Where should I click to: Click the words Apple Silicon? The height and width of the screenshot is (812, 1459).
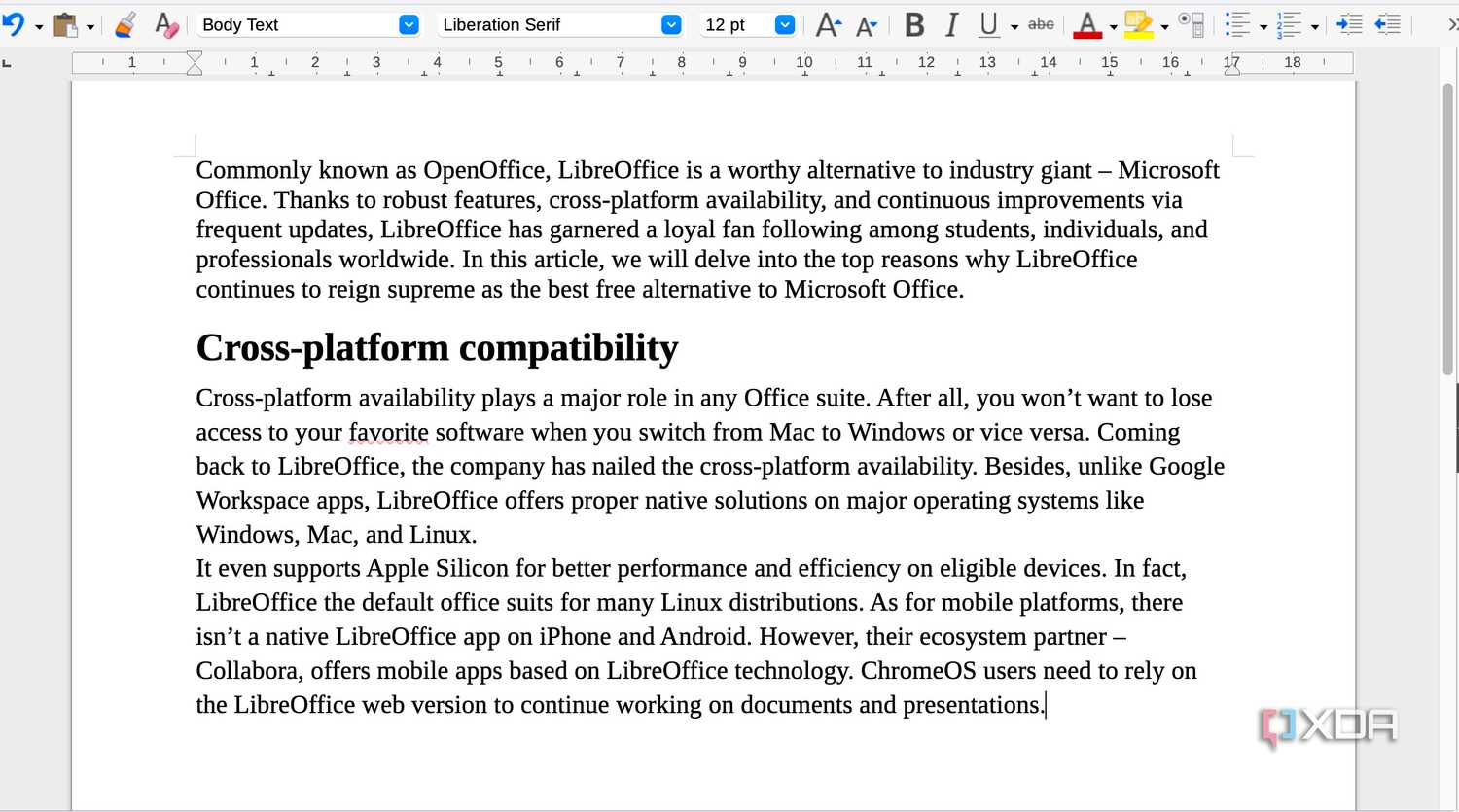(x=438, y=568)
